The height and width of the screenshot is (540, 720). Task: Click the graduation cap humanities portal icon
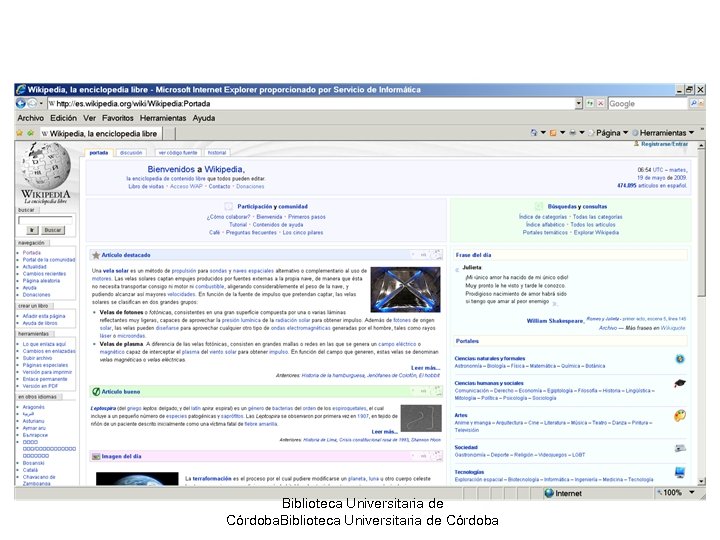click(x=680, y=383)
